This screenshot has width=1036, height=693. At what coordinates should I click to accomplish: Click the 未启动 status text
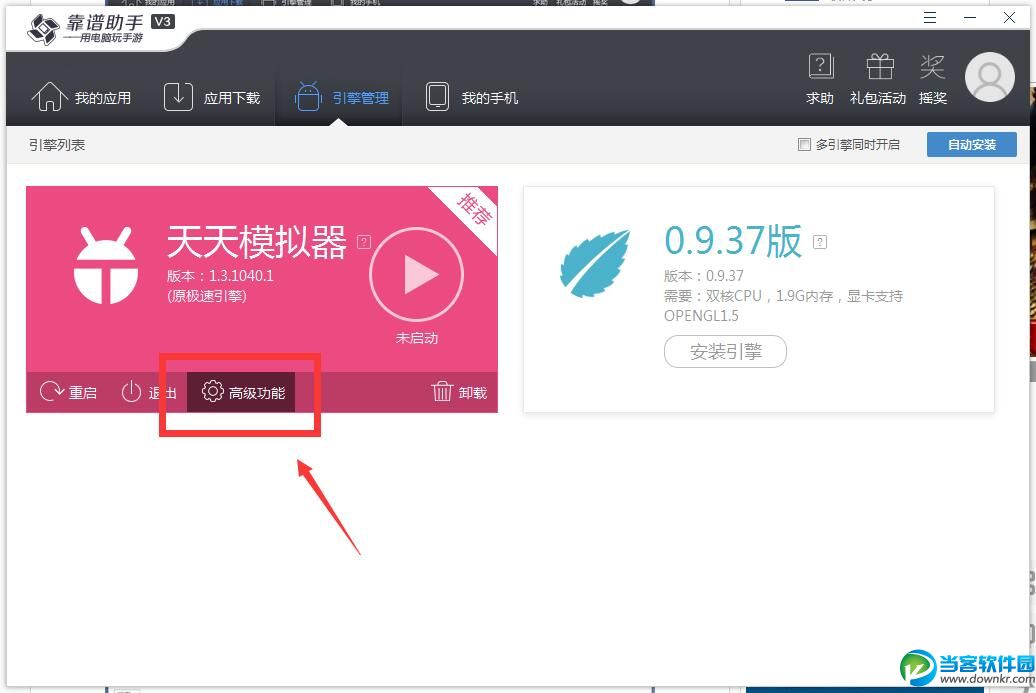coord(416,338)
